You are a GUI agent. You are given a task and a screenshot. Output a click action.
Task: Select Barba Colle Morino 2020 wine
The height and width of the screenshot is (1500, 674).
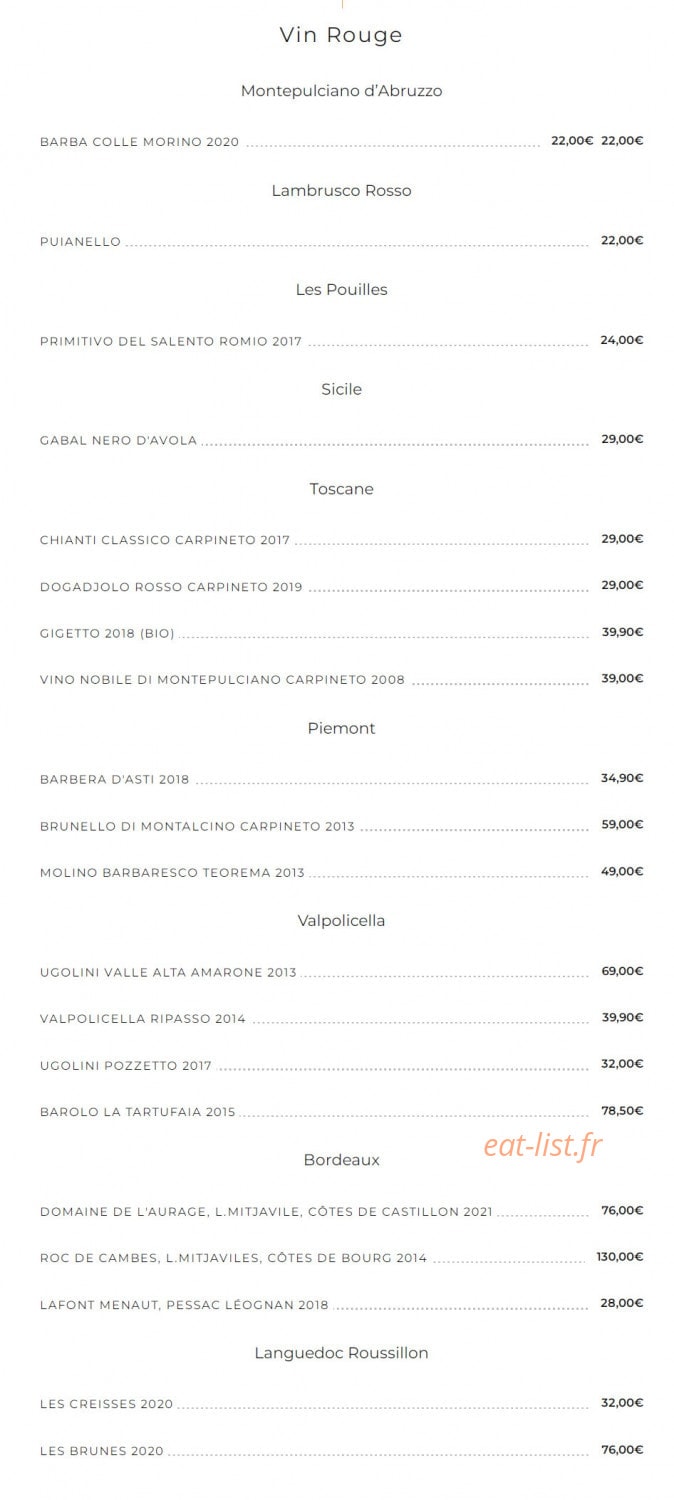(x=139, y=142)
